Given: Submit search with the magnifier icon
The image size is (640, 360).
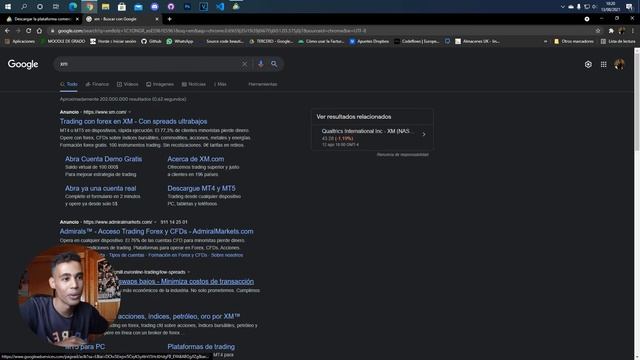Looking at the screenshot, I should click(274, 64).
